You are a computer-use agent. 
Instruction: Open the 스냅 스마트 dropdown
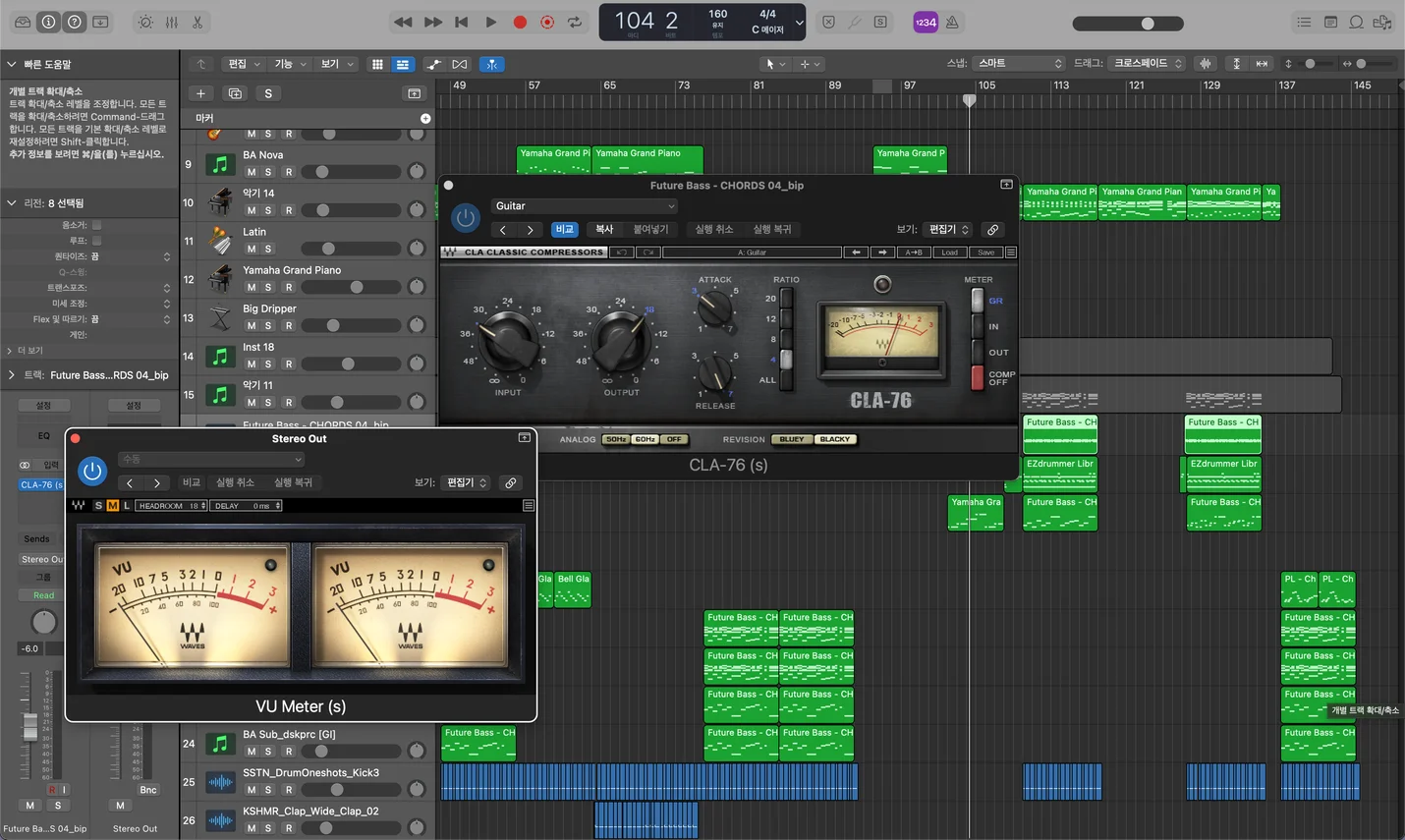(x=1020, y=63)
